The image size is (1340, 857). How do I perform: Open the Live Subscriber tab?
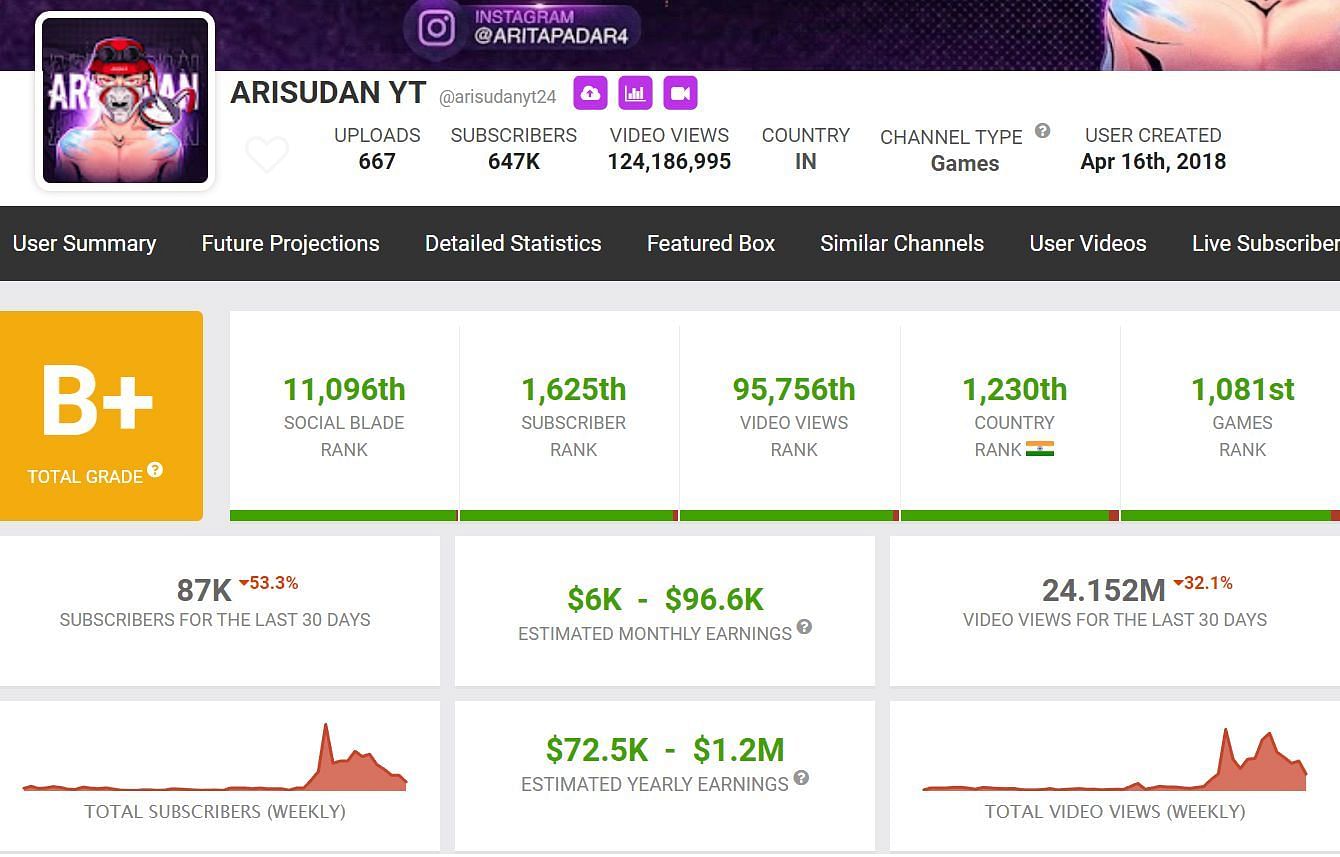tap(1265, 243)
